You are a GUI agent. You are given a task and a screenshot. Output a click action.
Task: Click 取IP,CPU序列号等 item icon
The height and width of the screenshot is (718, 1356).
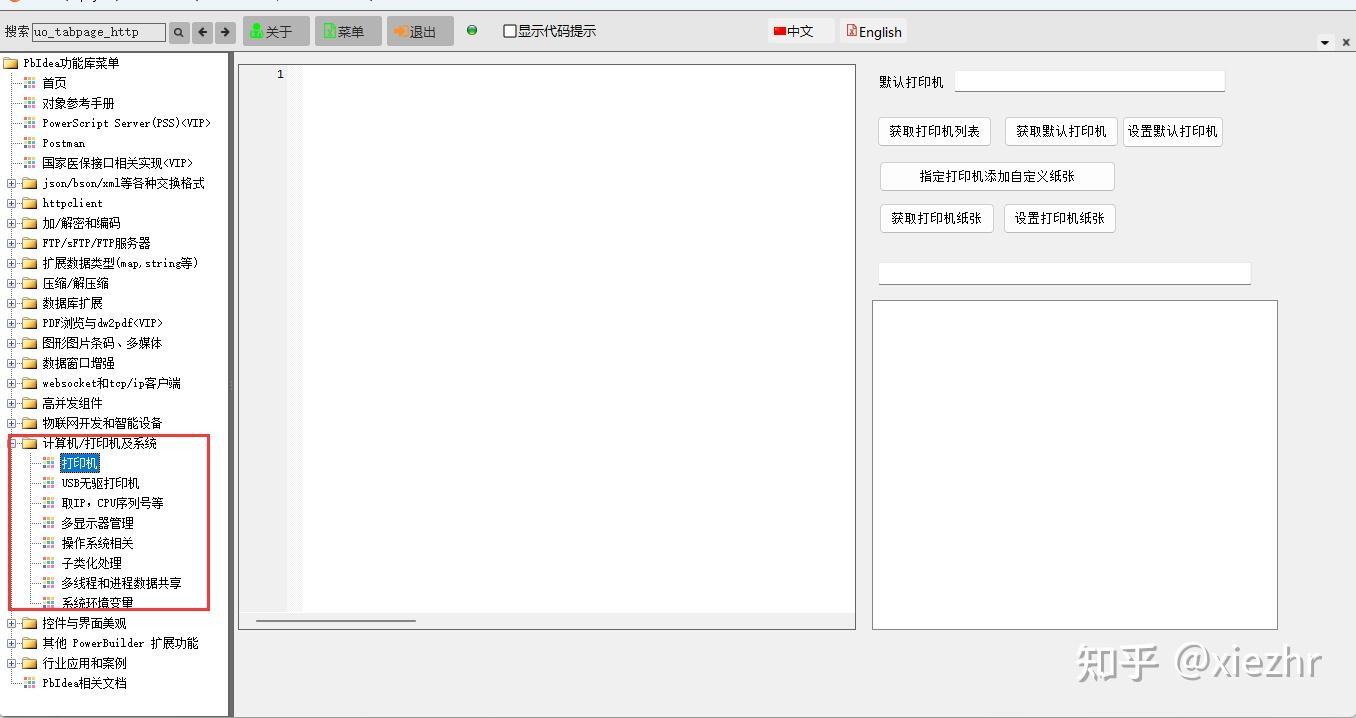[49, 503]
